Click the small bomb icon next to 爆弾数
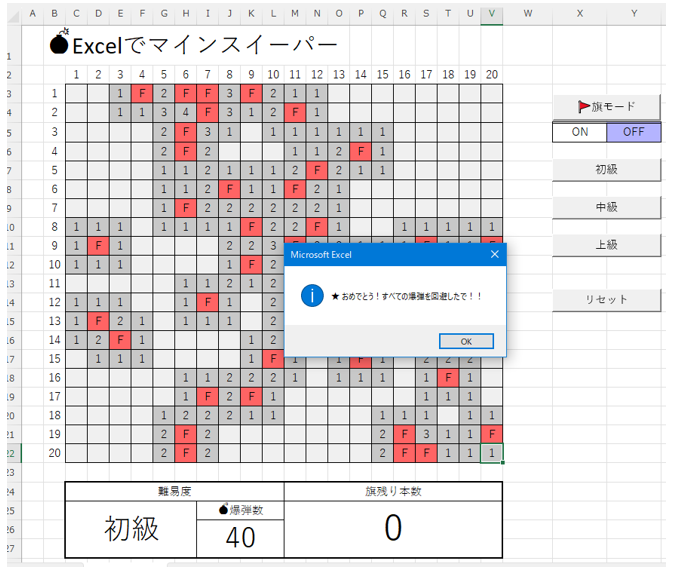 224,509
